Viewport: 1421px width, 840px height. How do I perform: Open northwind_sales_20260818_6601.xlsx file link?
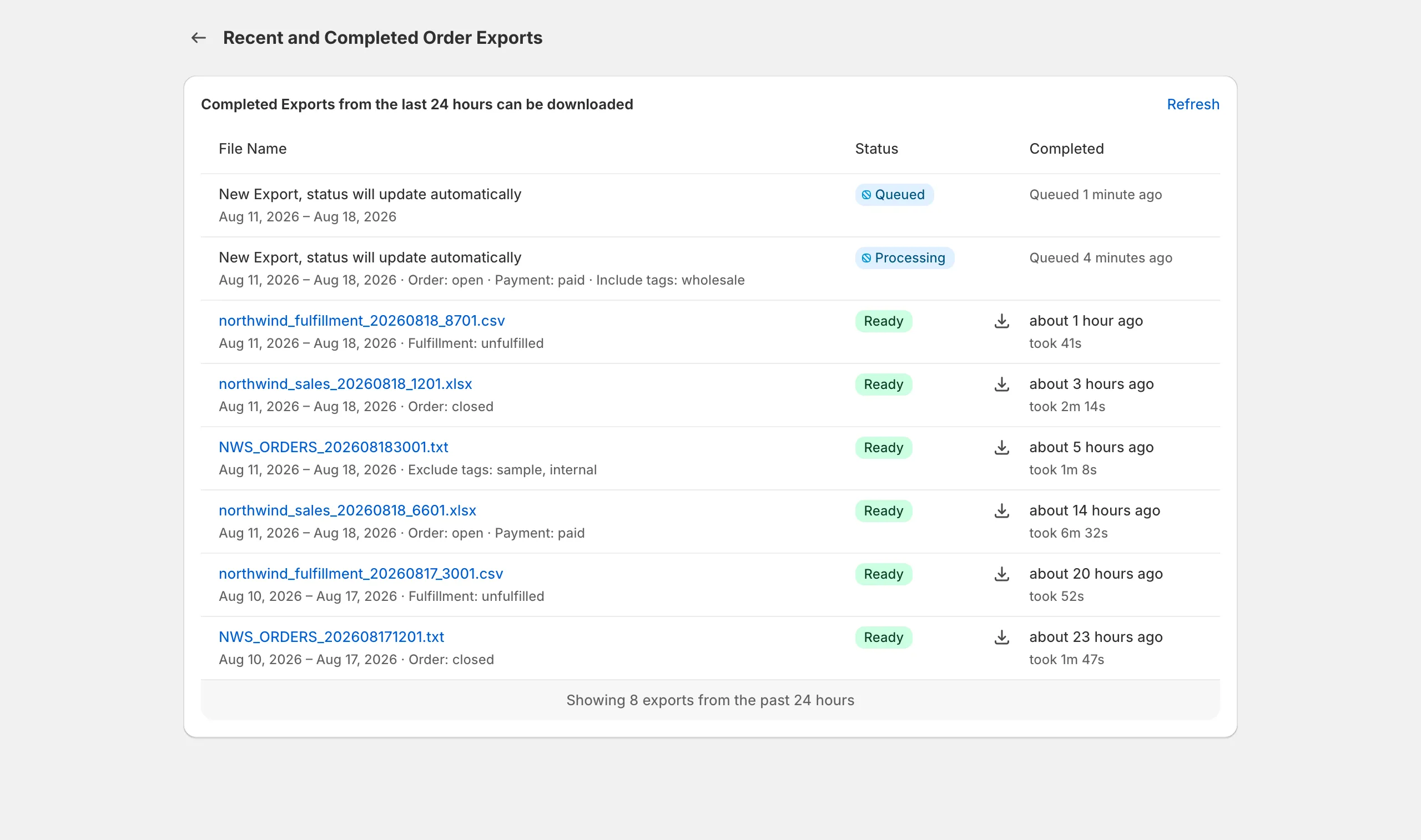(x=347, y=510)
